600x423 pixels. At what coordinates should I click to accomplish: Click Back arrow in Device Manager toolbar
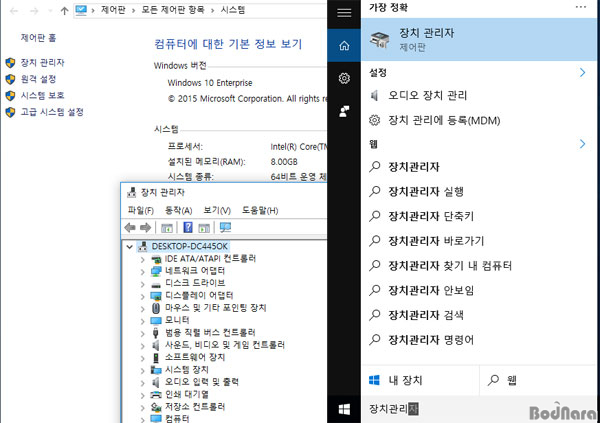[x=130, y=228]
